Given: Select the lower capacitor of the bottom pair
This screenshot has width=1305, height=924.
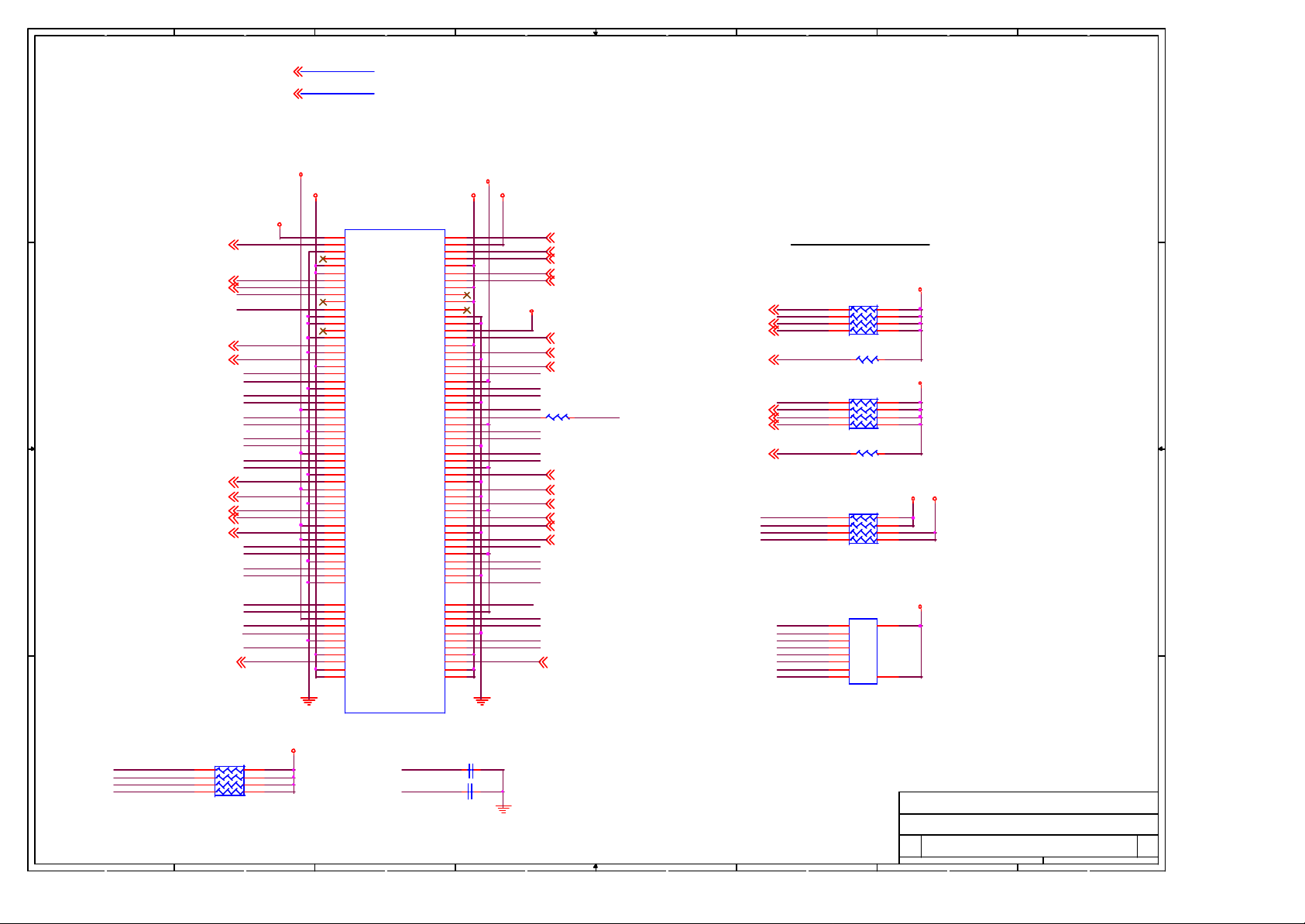Looking at the screenshot, I should 471,792.
